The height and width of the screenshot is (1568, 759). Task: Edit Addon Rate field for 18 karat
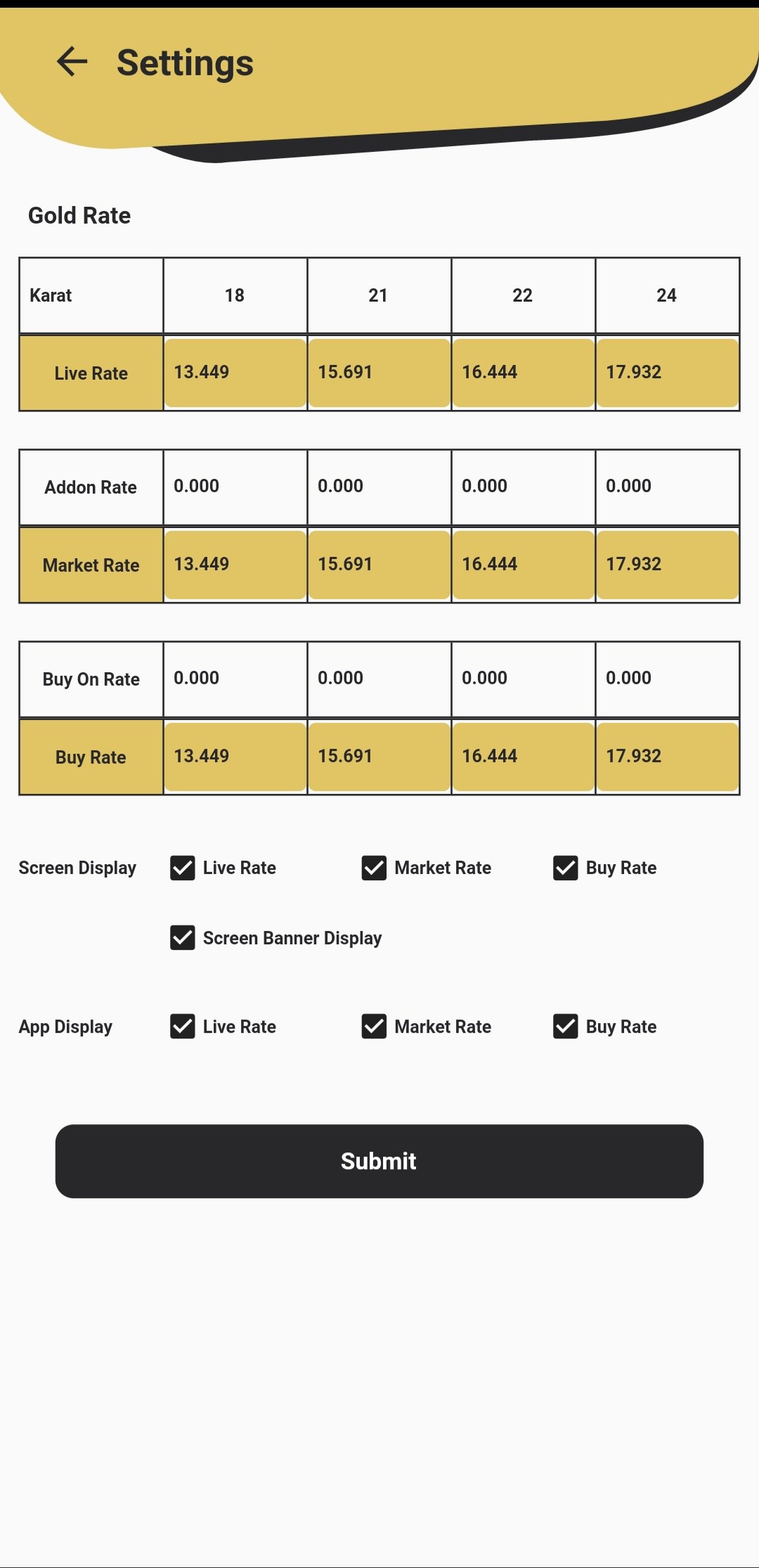click(235, 487)
